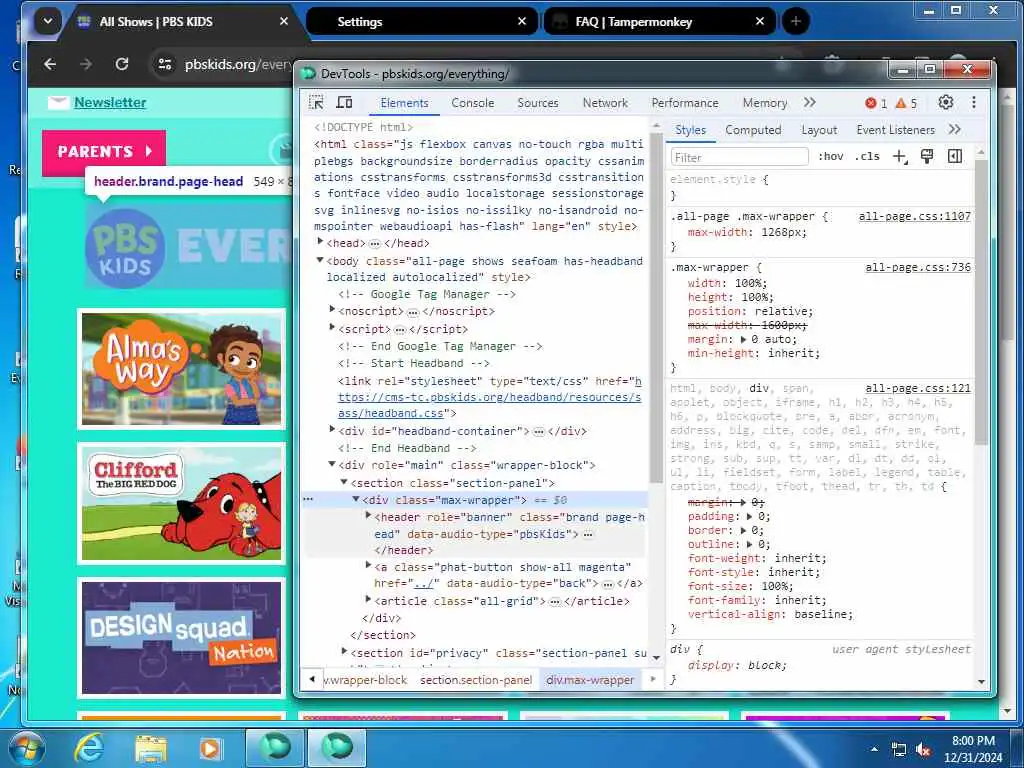Open all-page.css:736 source link
This screenshot has width=1024, height=768.
pyautogui.click(x=918, y=267)
